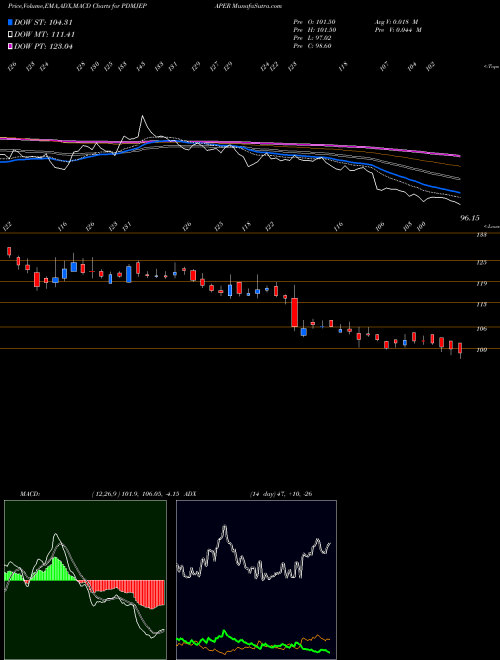Screen dimensions: 500x660
Task: Click the Avg V: 0.018 M value
Action: click(396, 22)
